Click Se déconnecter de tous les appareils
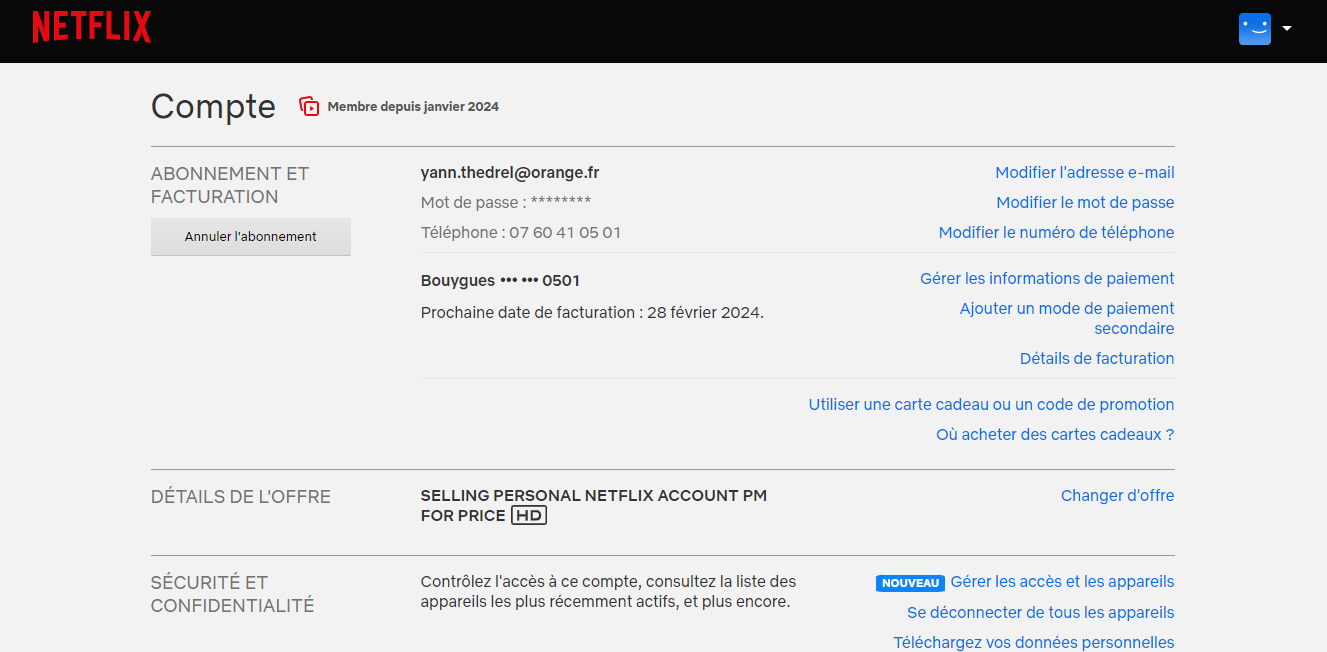 point(1040,613)
